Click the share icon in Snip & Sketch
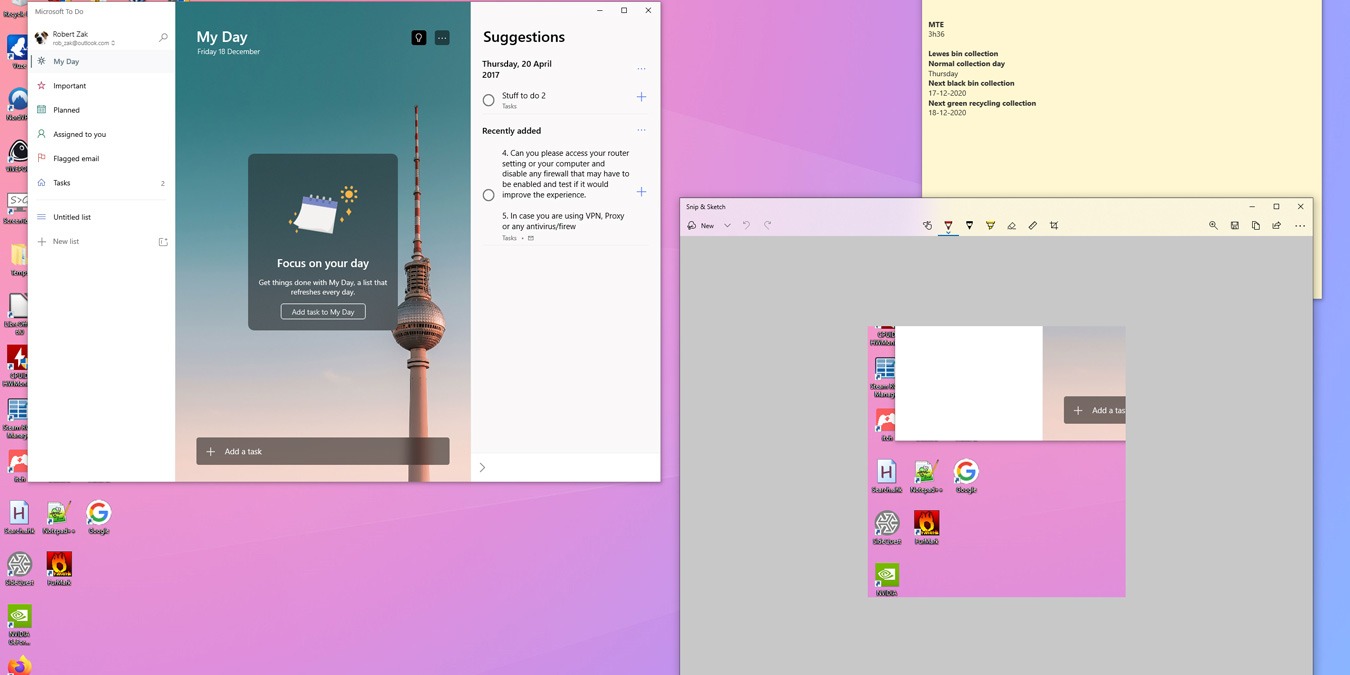Viewport: 1350px width, 675px height. click(1276, 225)
